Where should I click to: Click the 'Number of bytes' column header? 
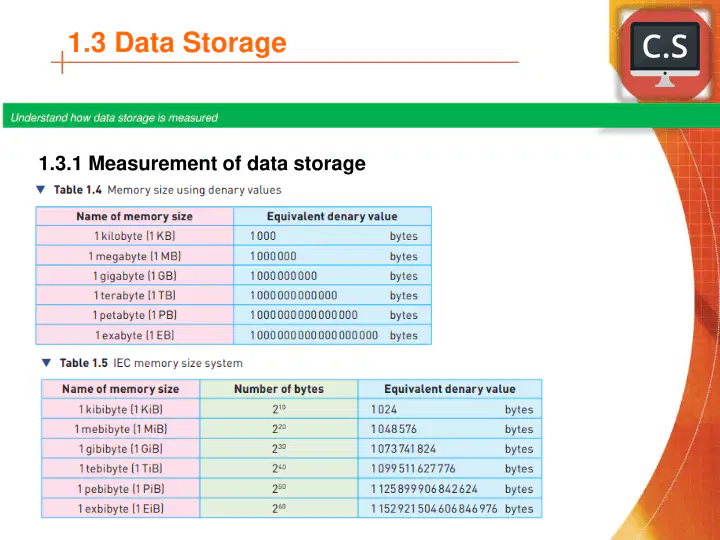[x=279, y=389]
